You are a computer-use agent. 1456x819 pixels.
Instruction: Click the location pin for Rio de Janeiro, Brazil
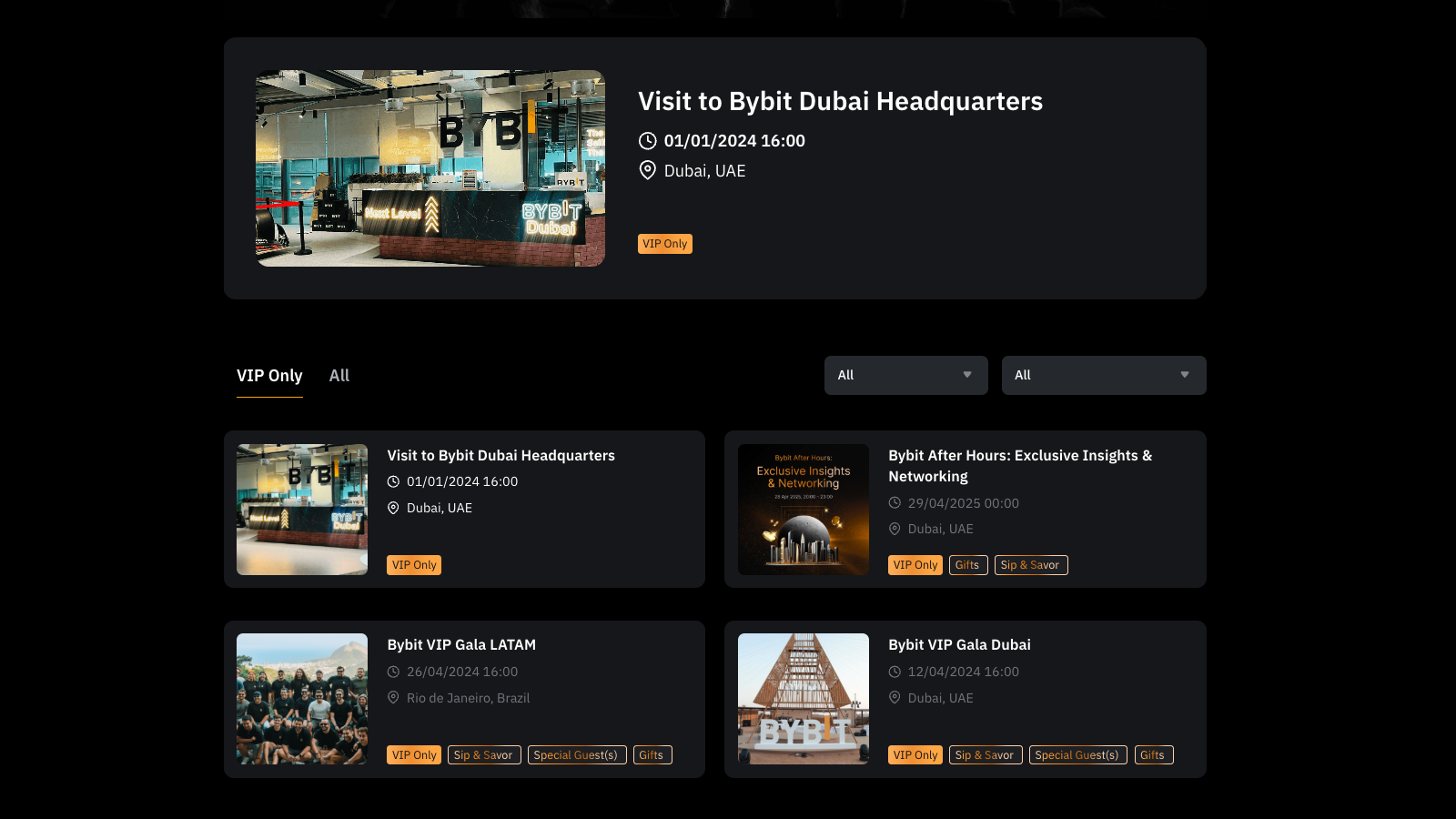point(393,698)
